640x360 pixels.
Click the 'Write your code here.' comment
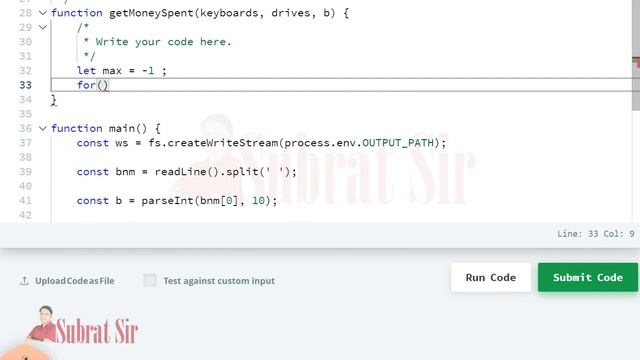tap(163, 42)
